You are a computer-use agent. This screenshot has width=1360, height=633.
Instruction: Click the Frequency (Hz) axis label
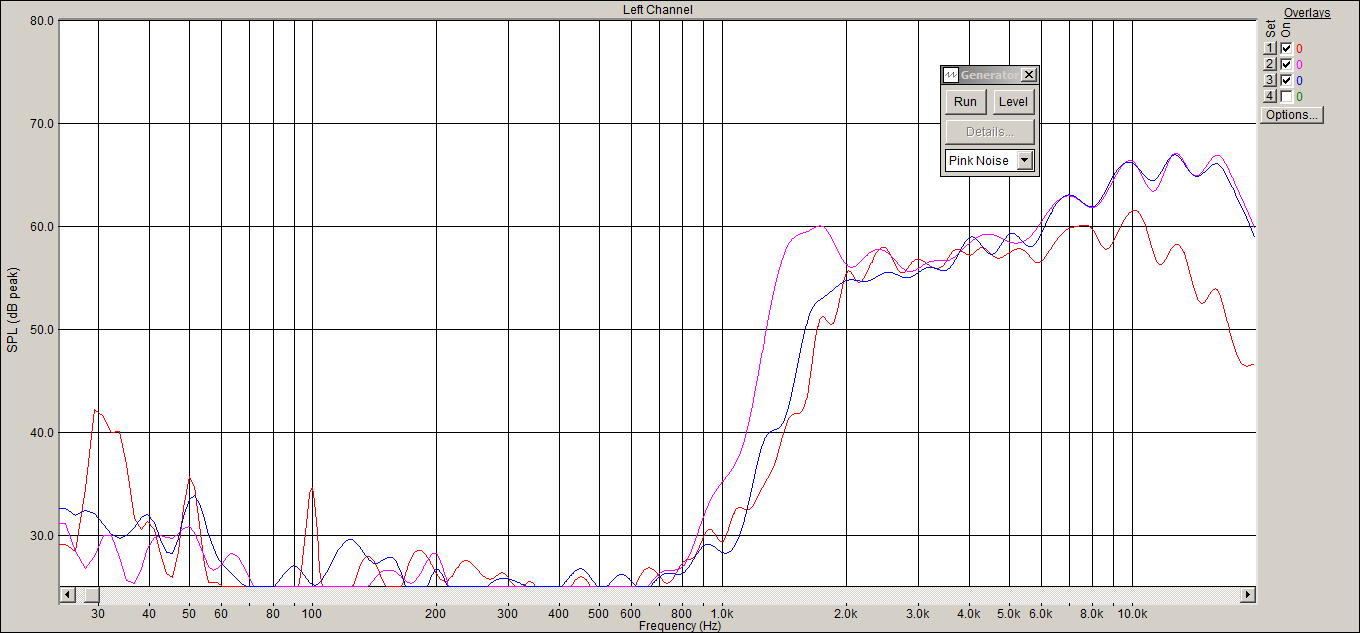(680, 626)
